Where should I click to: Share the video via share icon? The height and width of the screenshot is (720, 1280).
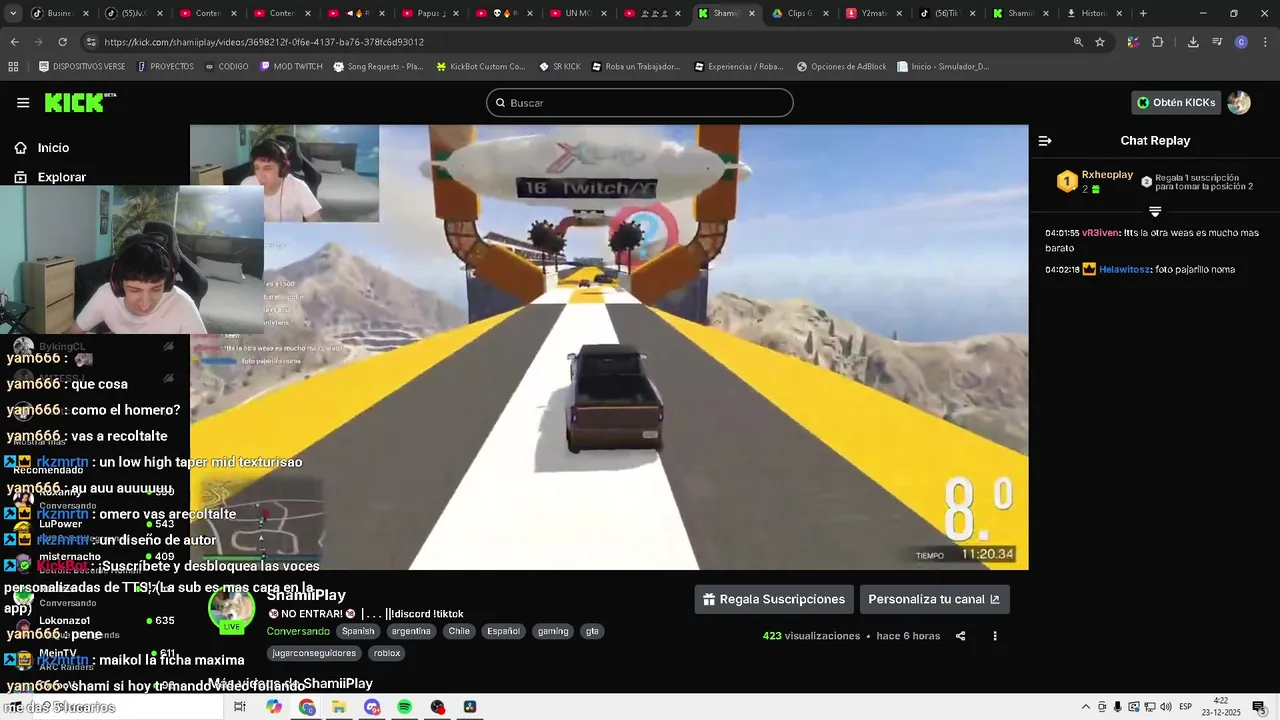[x=960, y=636]
